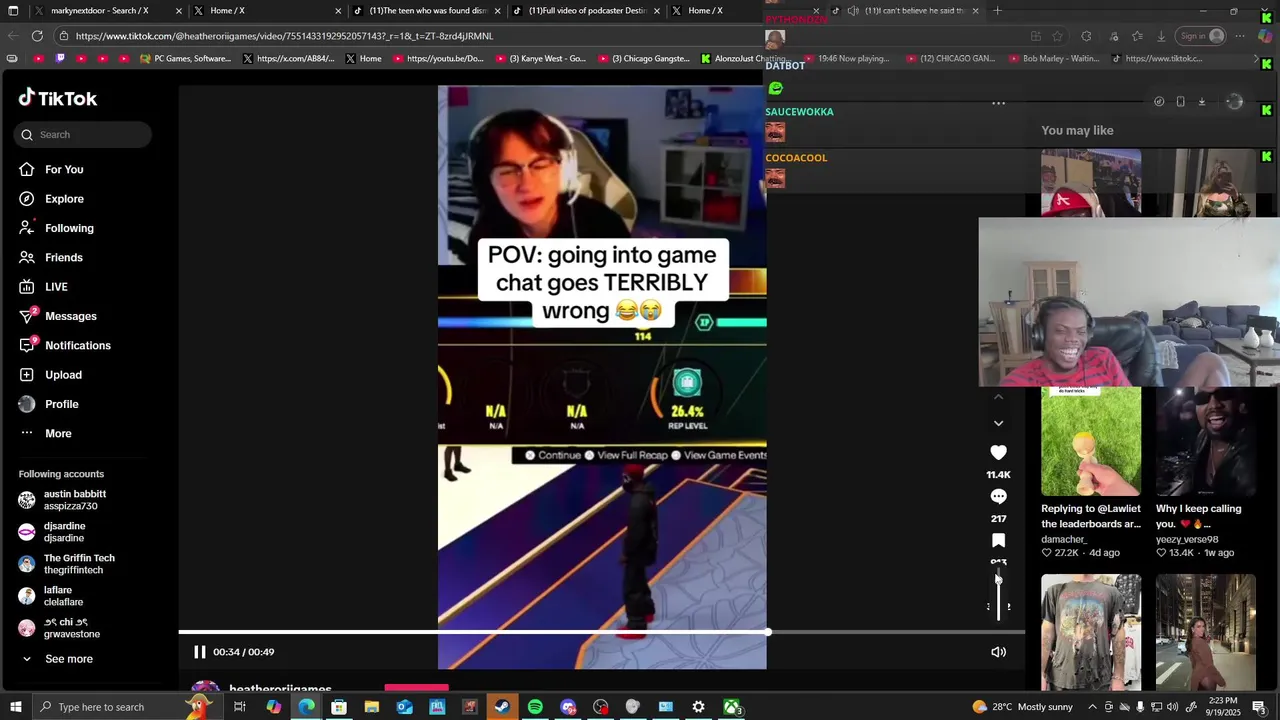
Task: Open the damacher_ creator link
Action: 1064,539
